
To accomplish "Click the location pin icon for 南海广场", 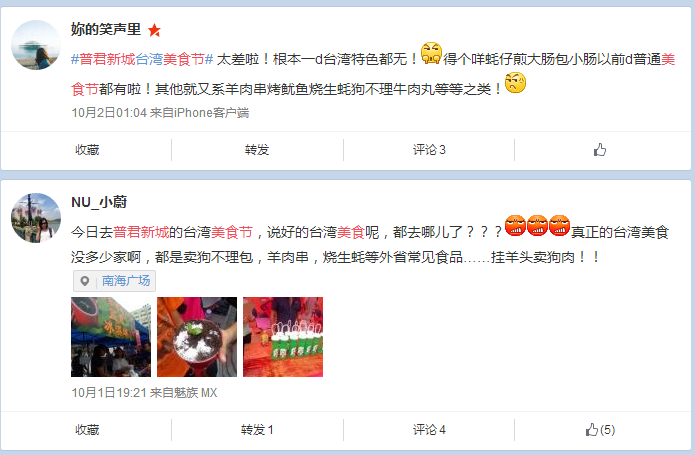I will click(x=85, y=281).
